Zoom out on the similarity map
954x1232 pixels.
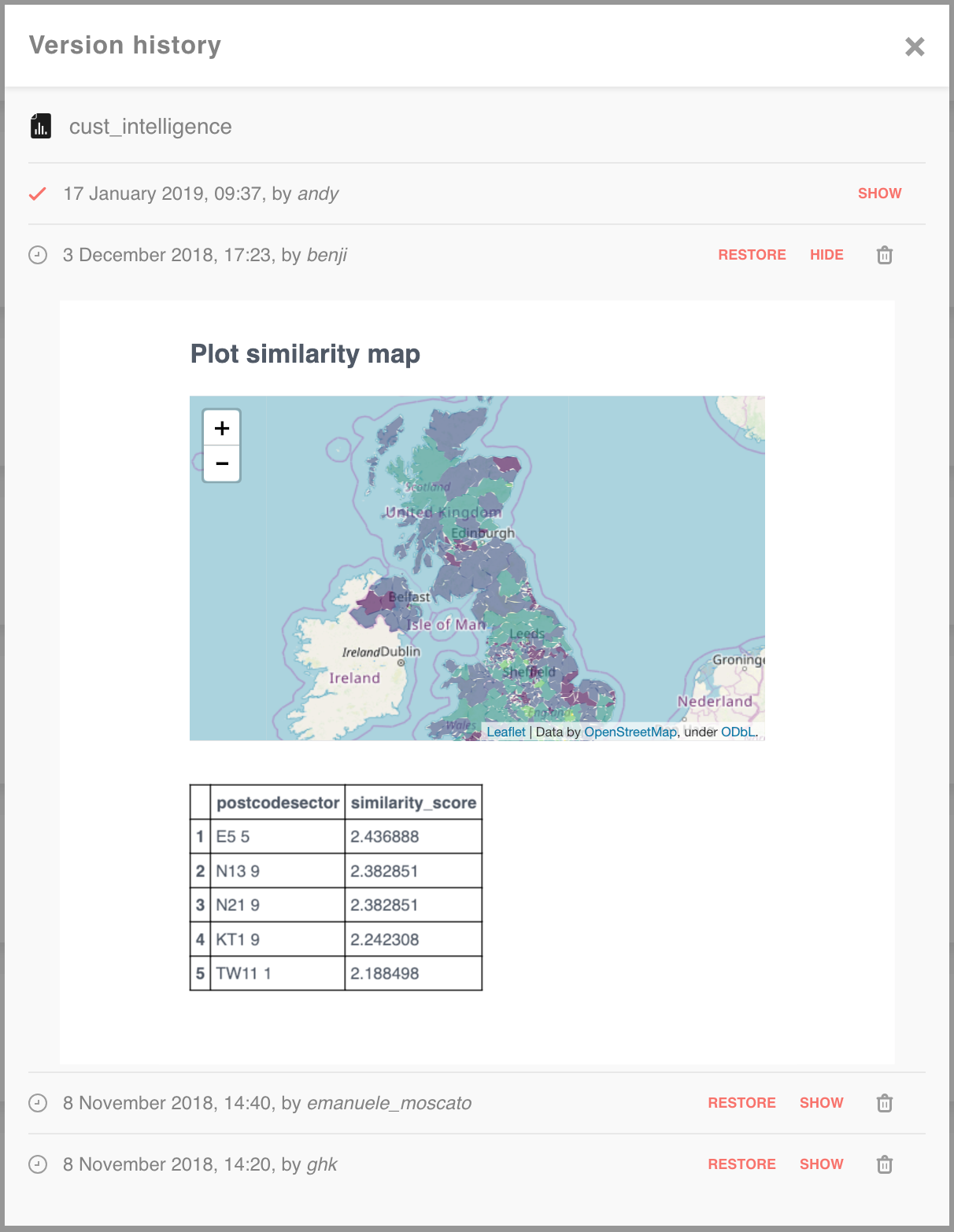tap(222, 463)
